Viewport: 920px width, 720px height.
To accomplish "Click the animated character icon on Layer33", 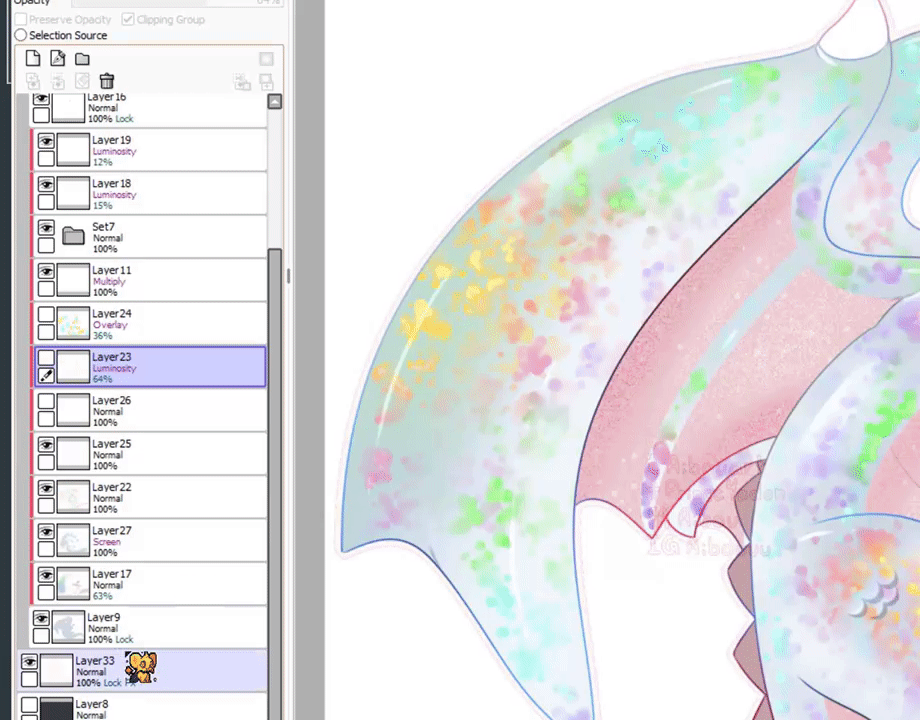I will [x=141, y=667].
